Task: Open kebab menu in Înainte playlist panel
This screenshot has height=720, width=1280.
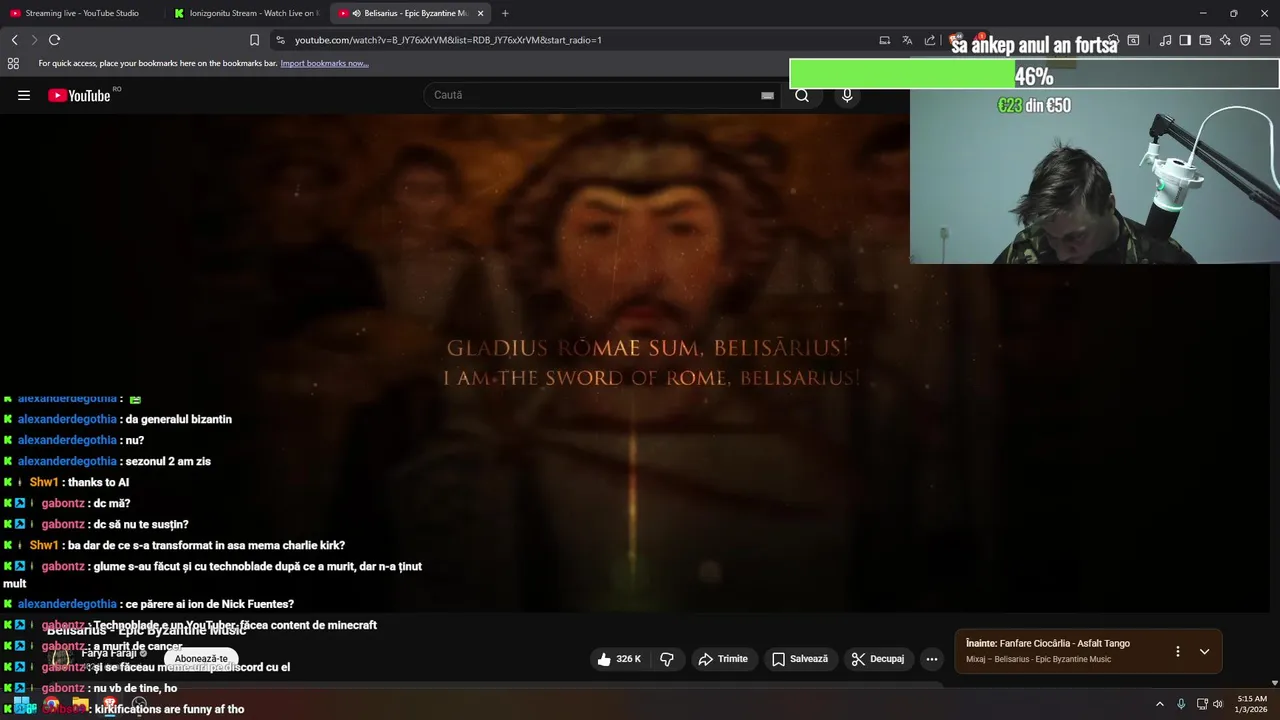Action: point(1177,651)
